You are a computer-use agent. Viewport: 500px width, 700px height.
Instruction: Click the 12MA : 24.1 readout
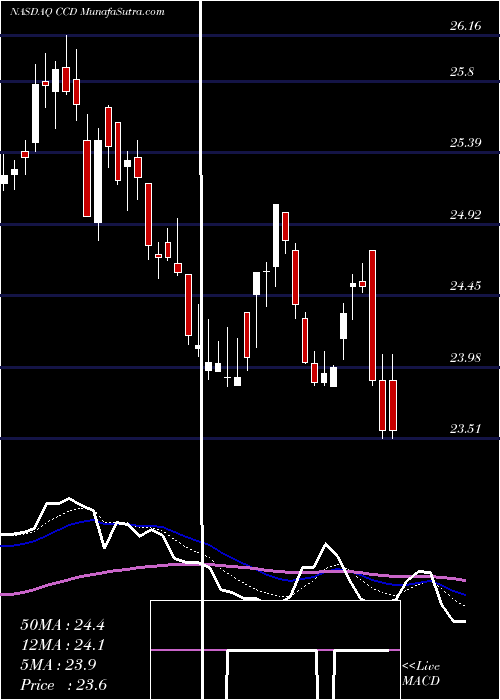point(62,645)
